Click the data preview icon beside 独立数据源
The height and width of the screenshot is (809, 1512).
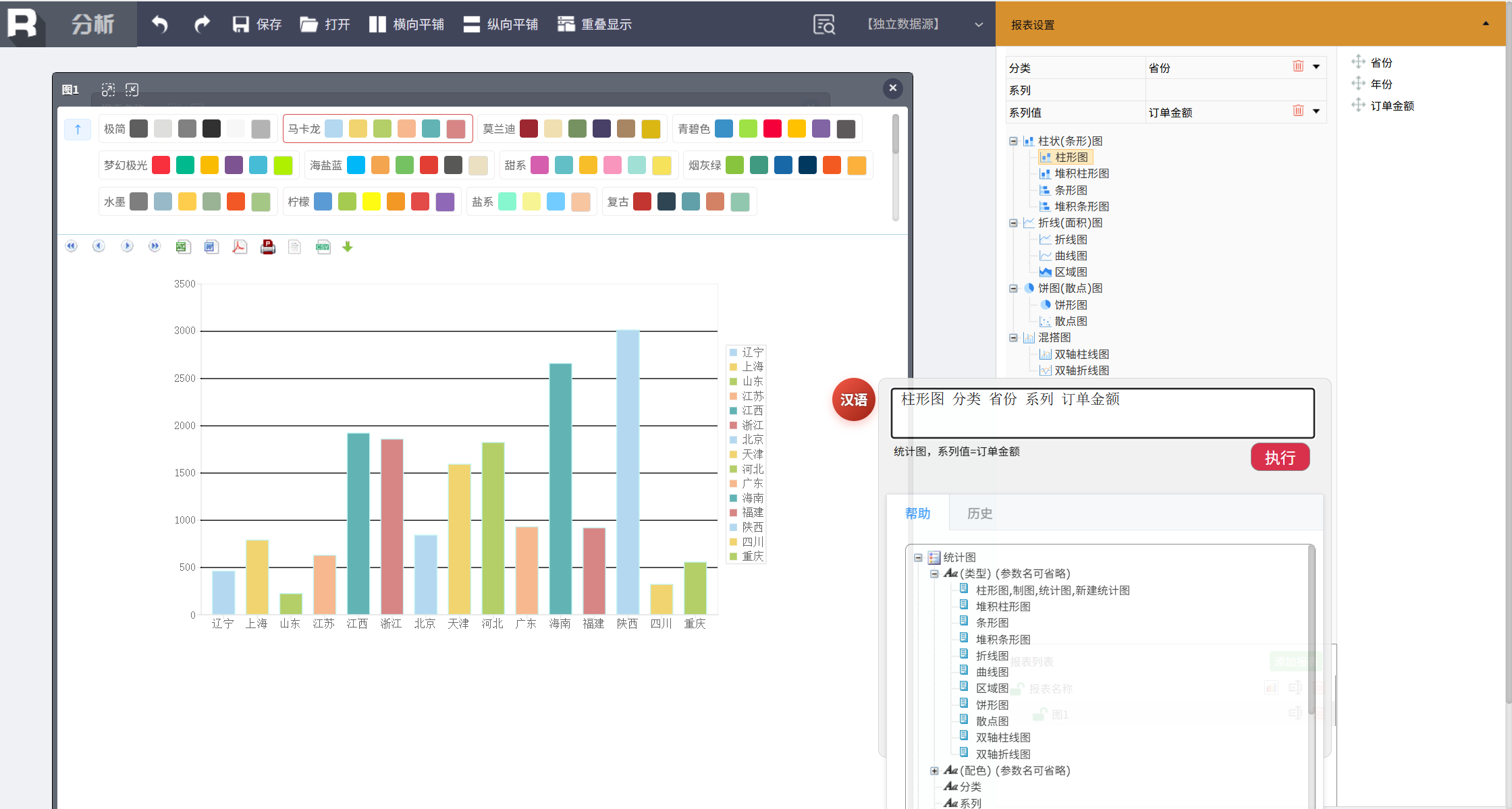(x=823, y=24)
